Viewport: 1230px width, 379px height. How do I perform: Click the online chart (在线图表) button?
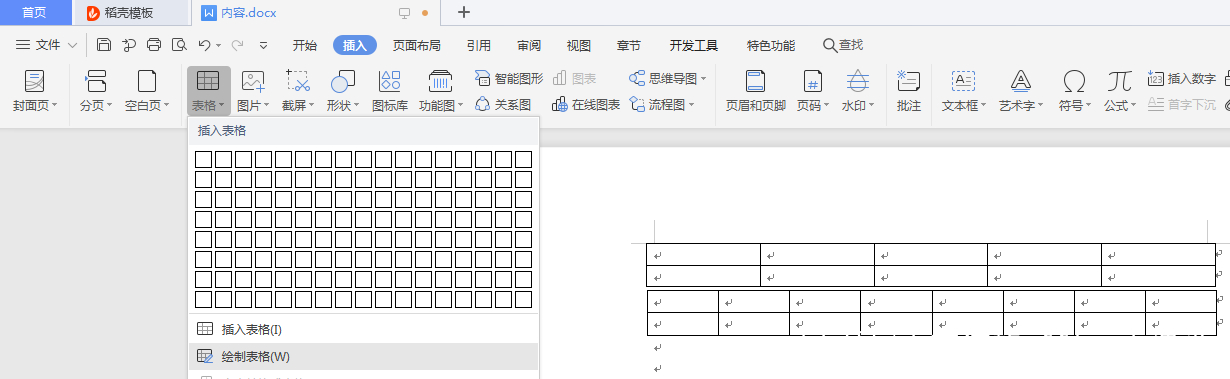585,104
